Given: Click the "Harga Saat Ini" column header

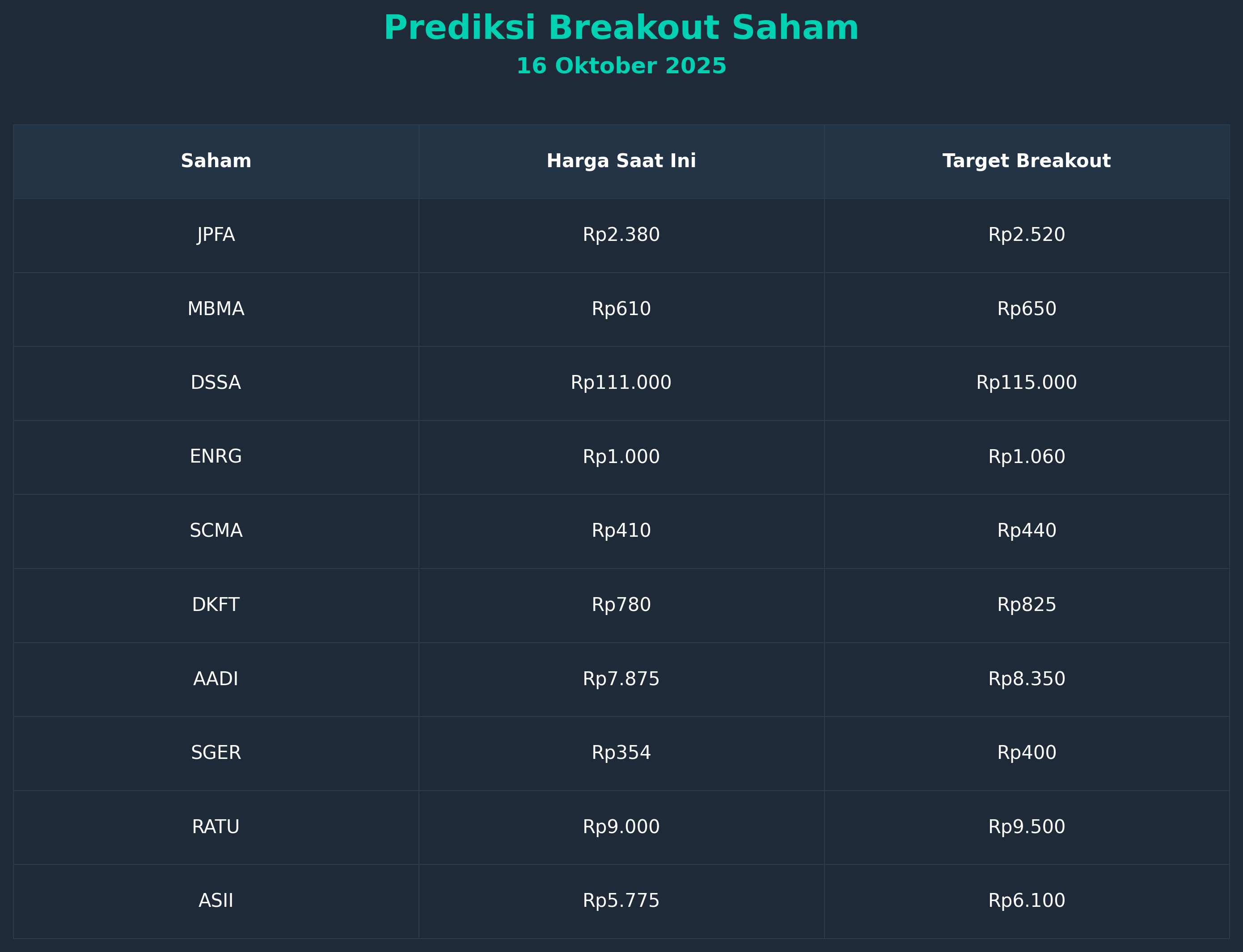Looking at the screenshot, I should 621,161.
